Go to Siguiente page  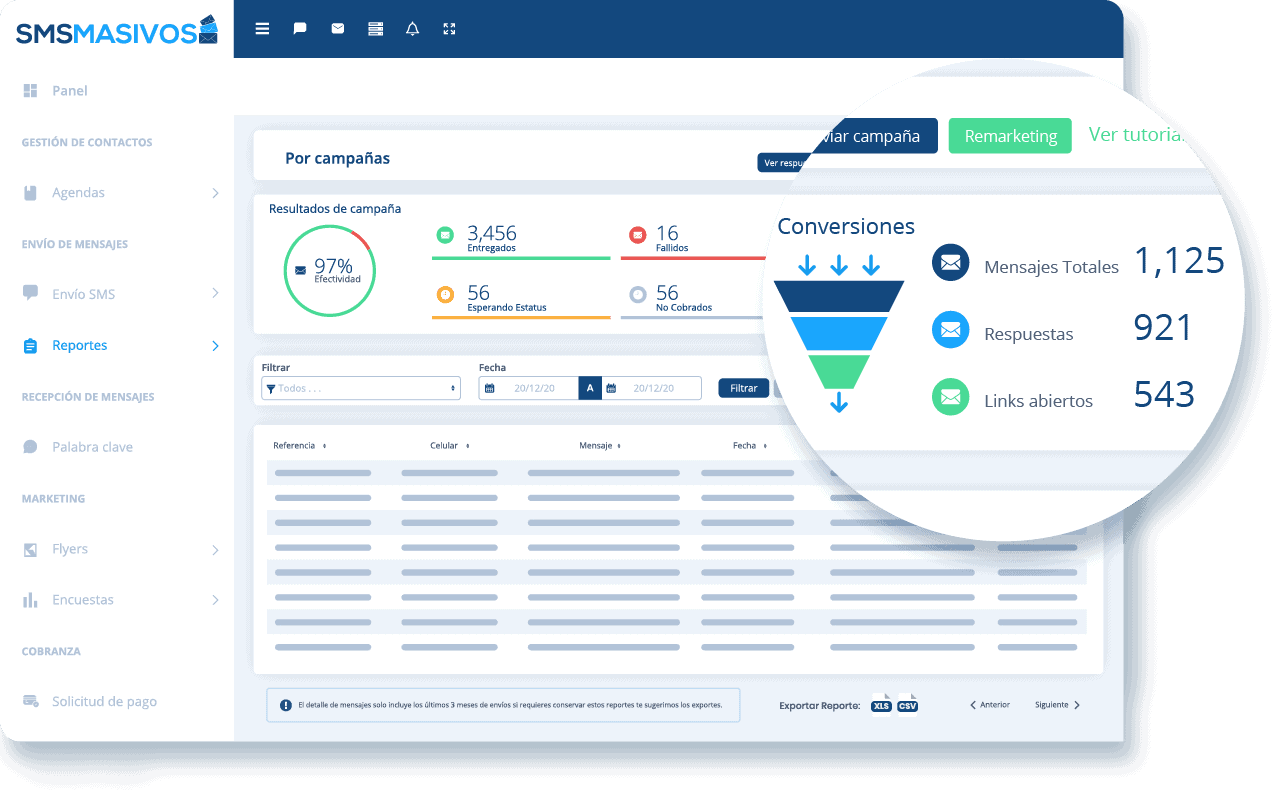(x=1057, y=705)
